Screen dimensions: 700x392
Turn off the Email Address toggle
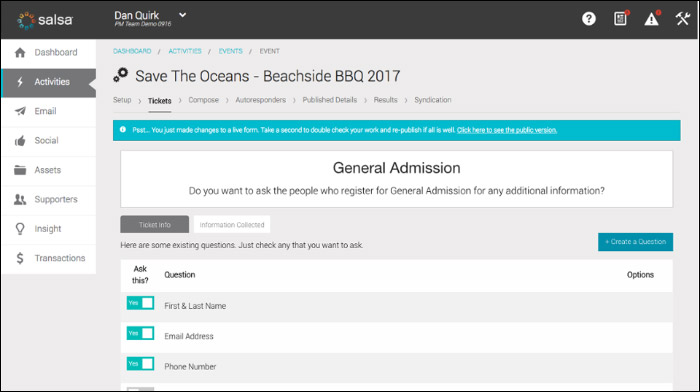tap(140, 334)
